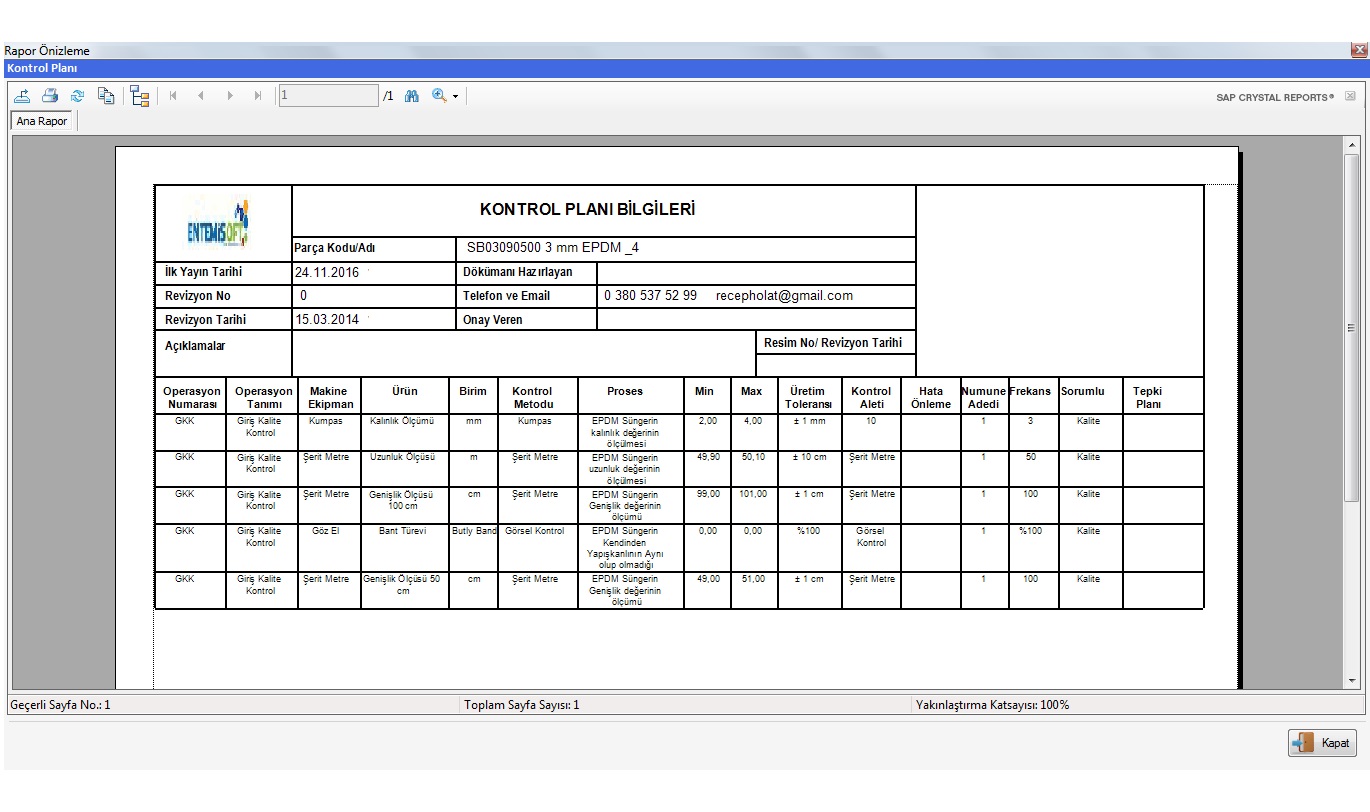The height and width of the screenshot is (812, 1370).
Task: Click the Onay Veren label
Action: point(493,320)
